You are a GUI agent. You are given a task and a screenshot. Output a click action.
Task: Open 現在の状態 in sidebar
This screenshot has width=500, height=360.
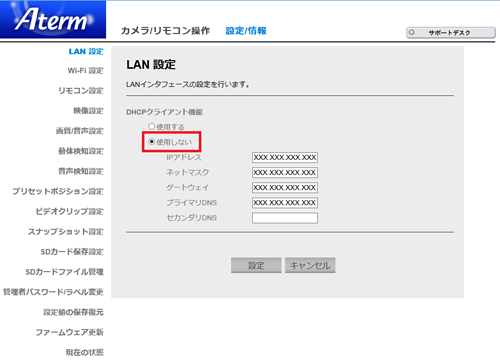point(85,352)
